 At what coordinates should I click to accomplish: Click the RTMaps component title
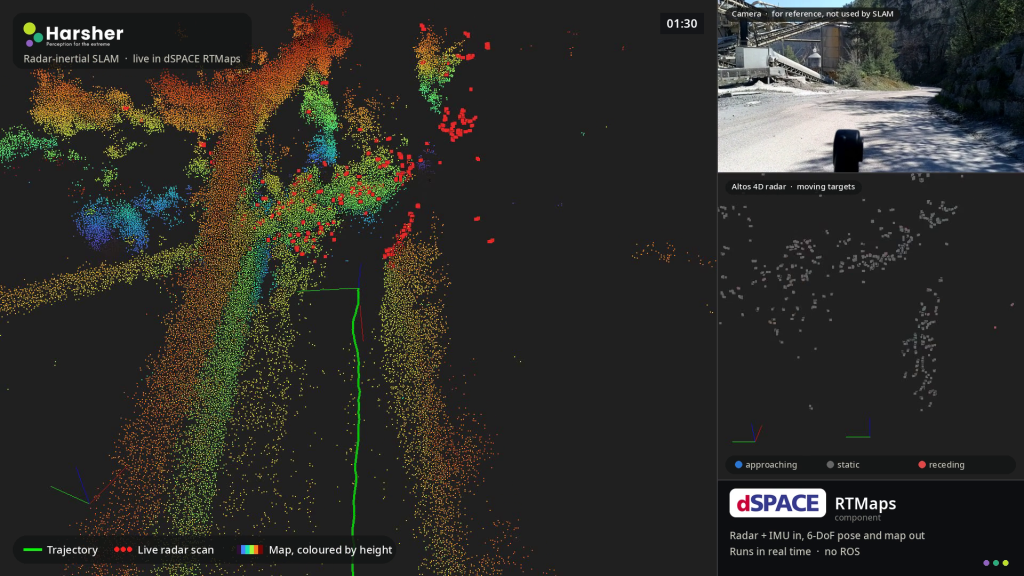coord(865,504)
